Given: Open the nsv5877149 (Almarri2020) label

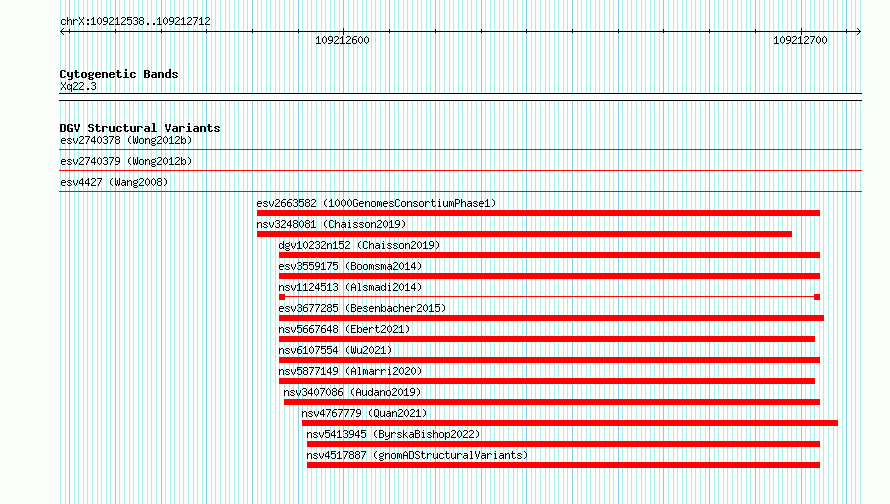Looking at the screenshot, I should coord(350,371).
